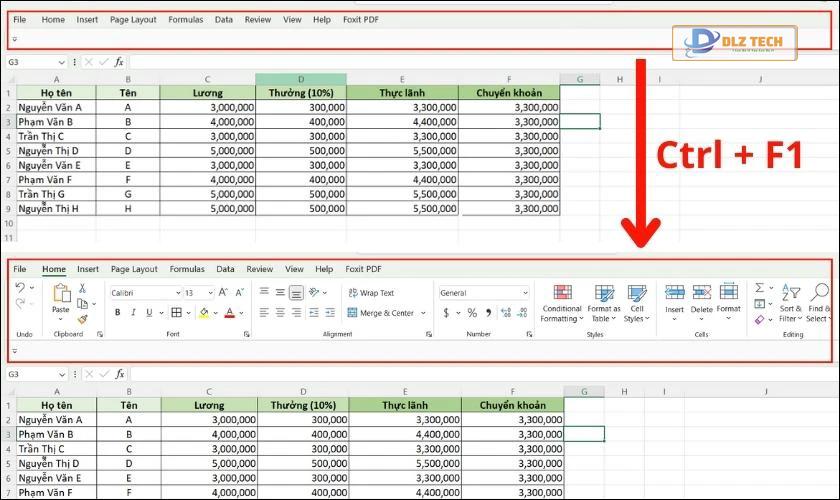The width and height of the screenshot is (840, 500).
Task: Insert Function fx icon in expanded-ribbon window
Action: [x=119, y=374]
